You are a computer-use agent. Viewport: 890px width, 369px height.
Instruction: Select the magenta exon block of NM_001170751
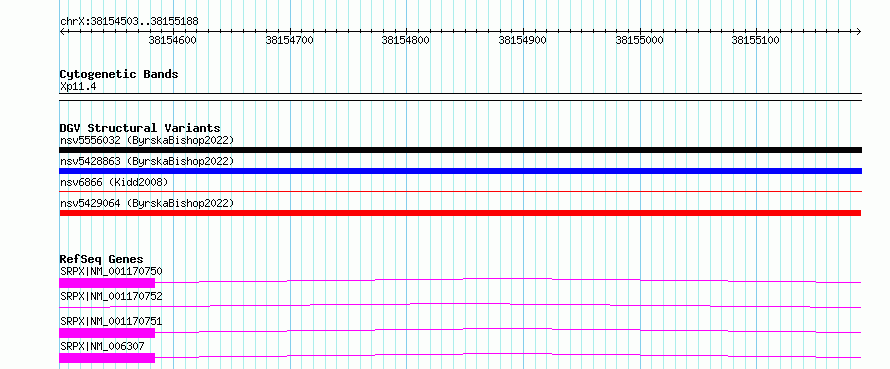pyautogui.click(x=107, y=332)
